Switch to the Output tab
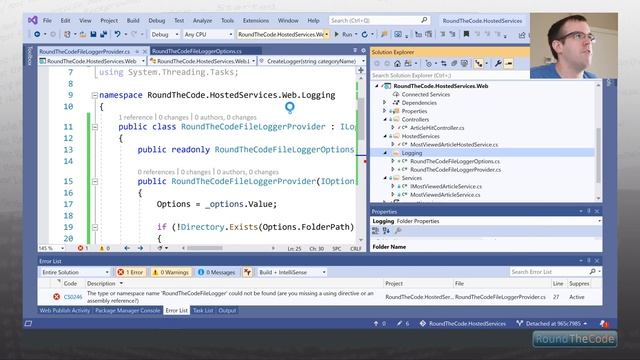The height and width of the screenshot is (360, 640). (227, 311)
